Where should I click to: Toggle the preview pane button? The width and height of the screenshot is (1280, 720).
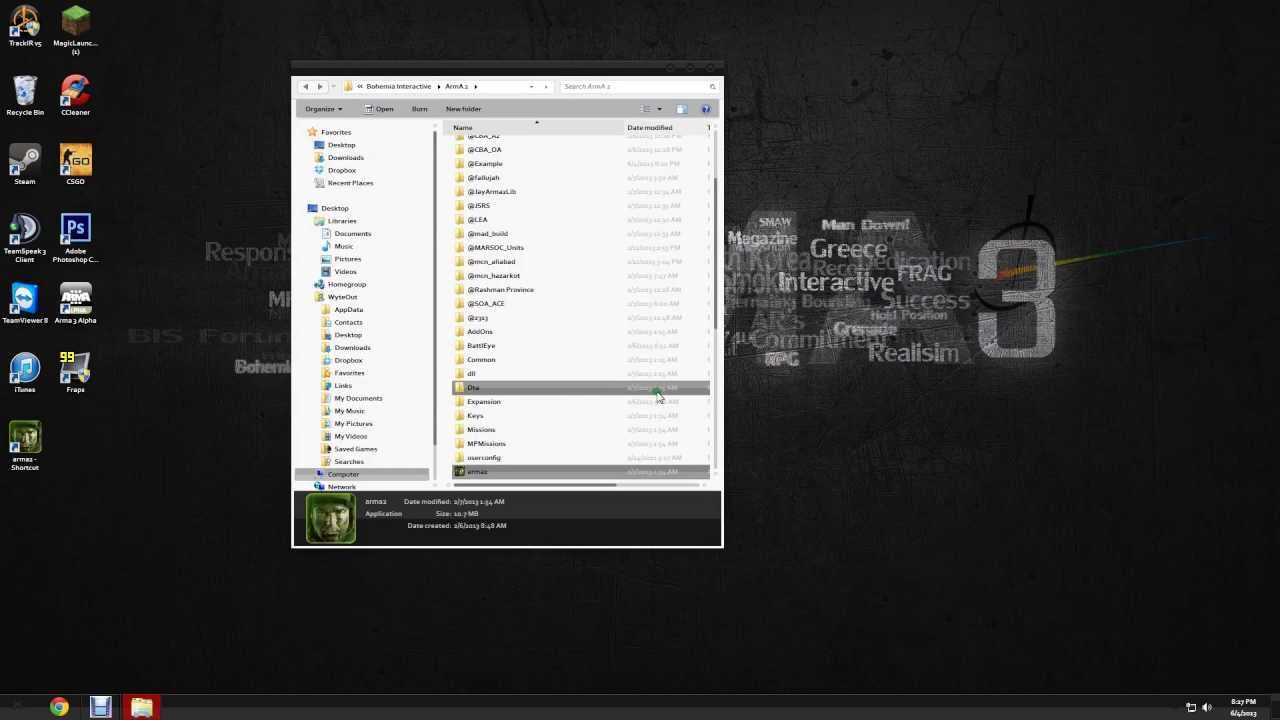click(x=681, y=109)
